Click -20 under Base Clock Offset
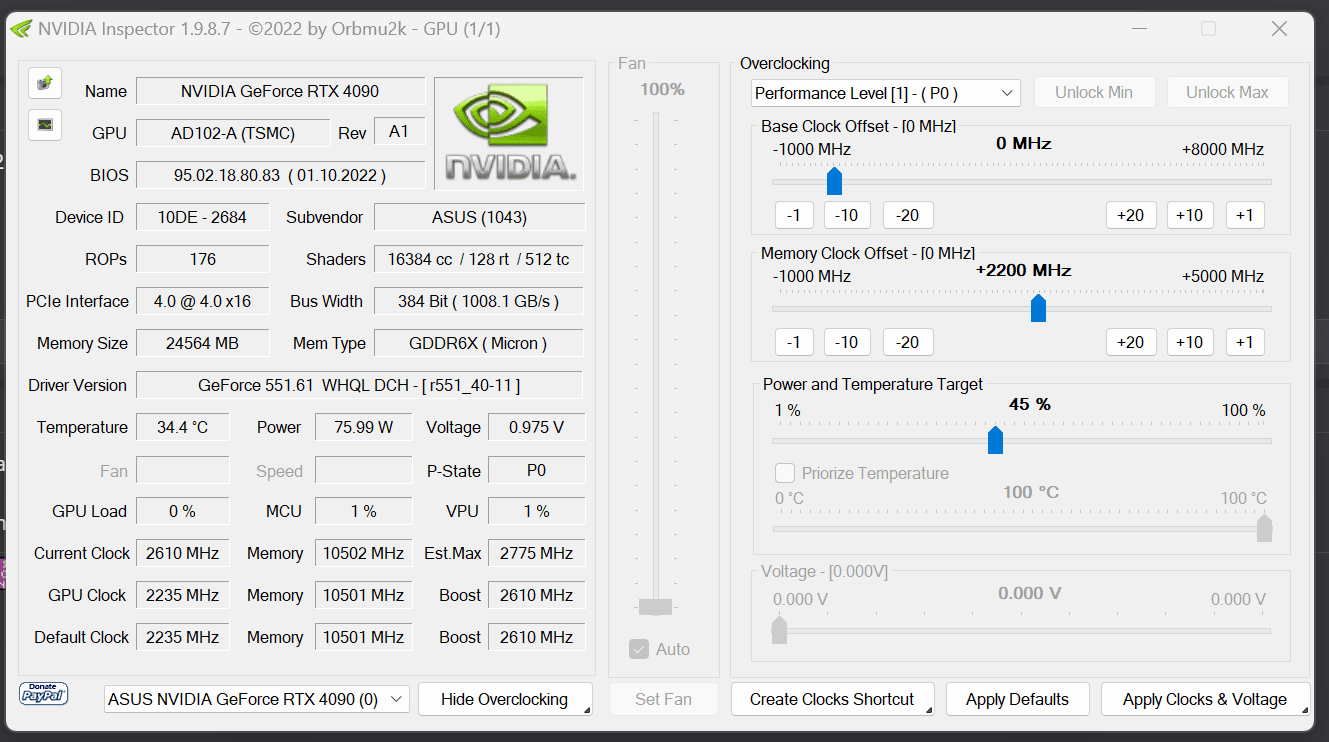The height and width of the screenshot is (742, 1329). coord(908,215)
